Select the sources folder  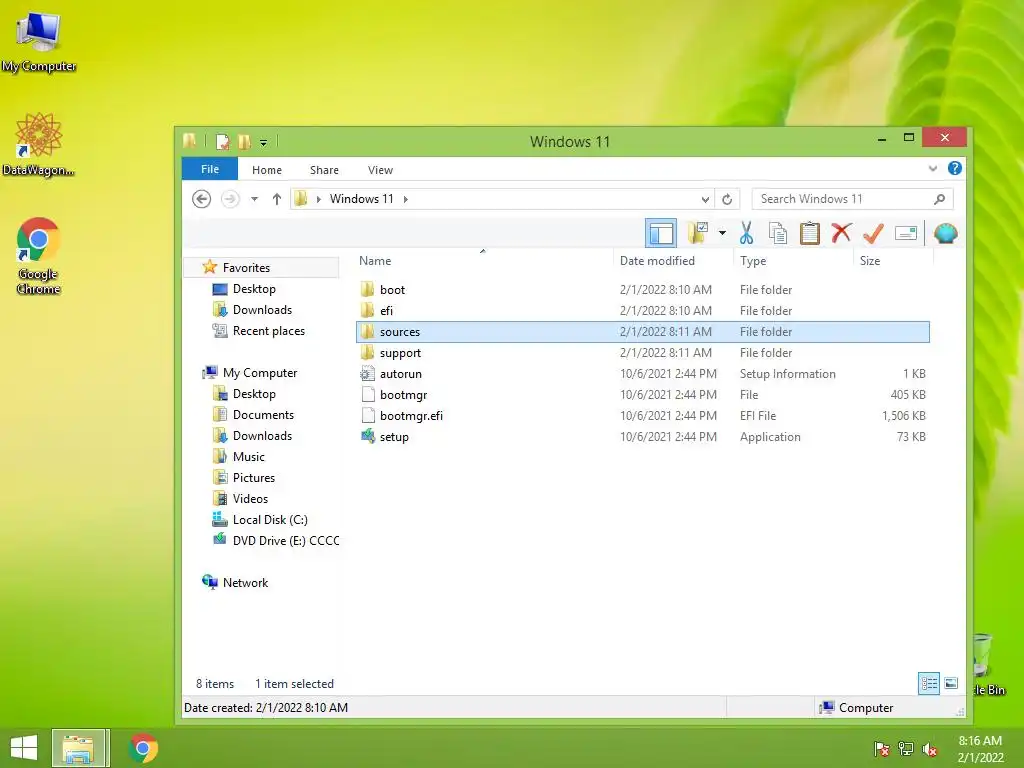coord(643,332)
